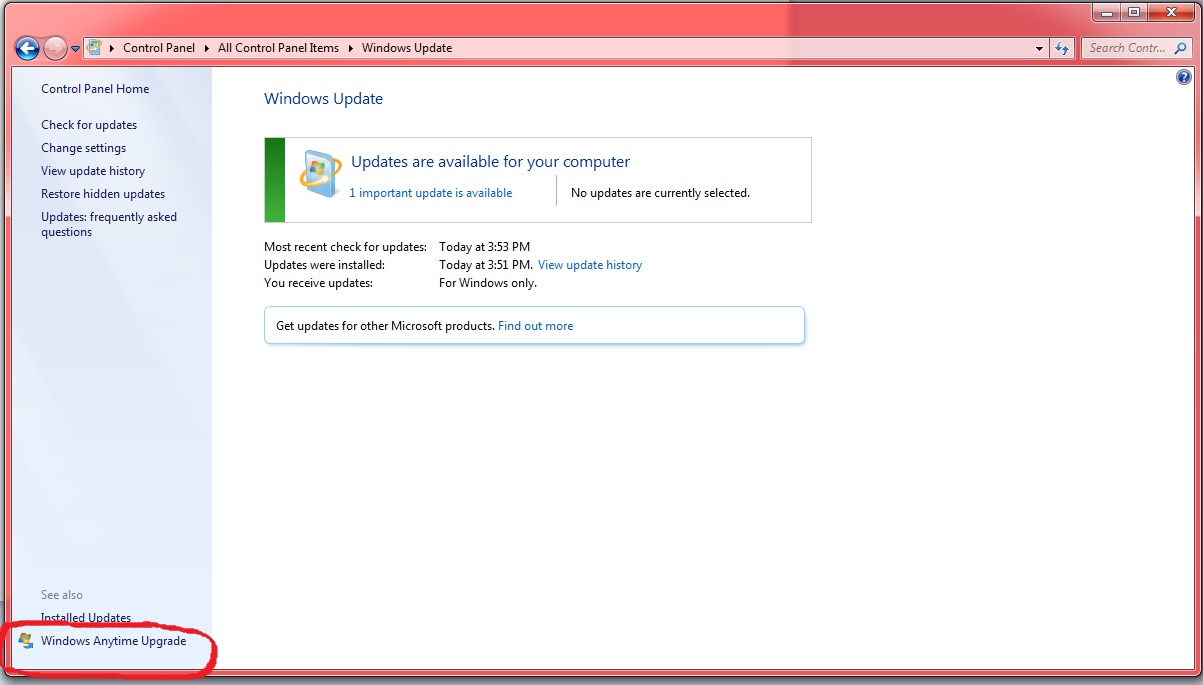The height and width of the screenshot is (685, 1203).
Task: Click 'No updates are currently selected.' text
Action: [x=660, y=193]
